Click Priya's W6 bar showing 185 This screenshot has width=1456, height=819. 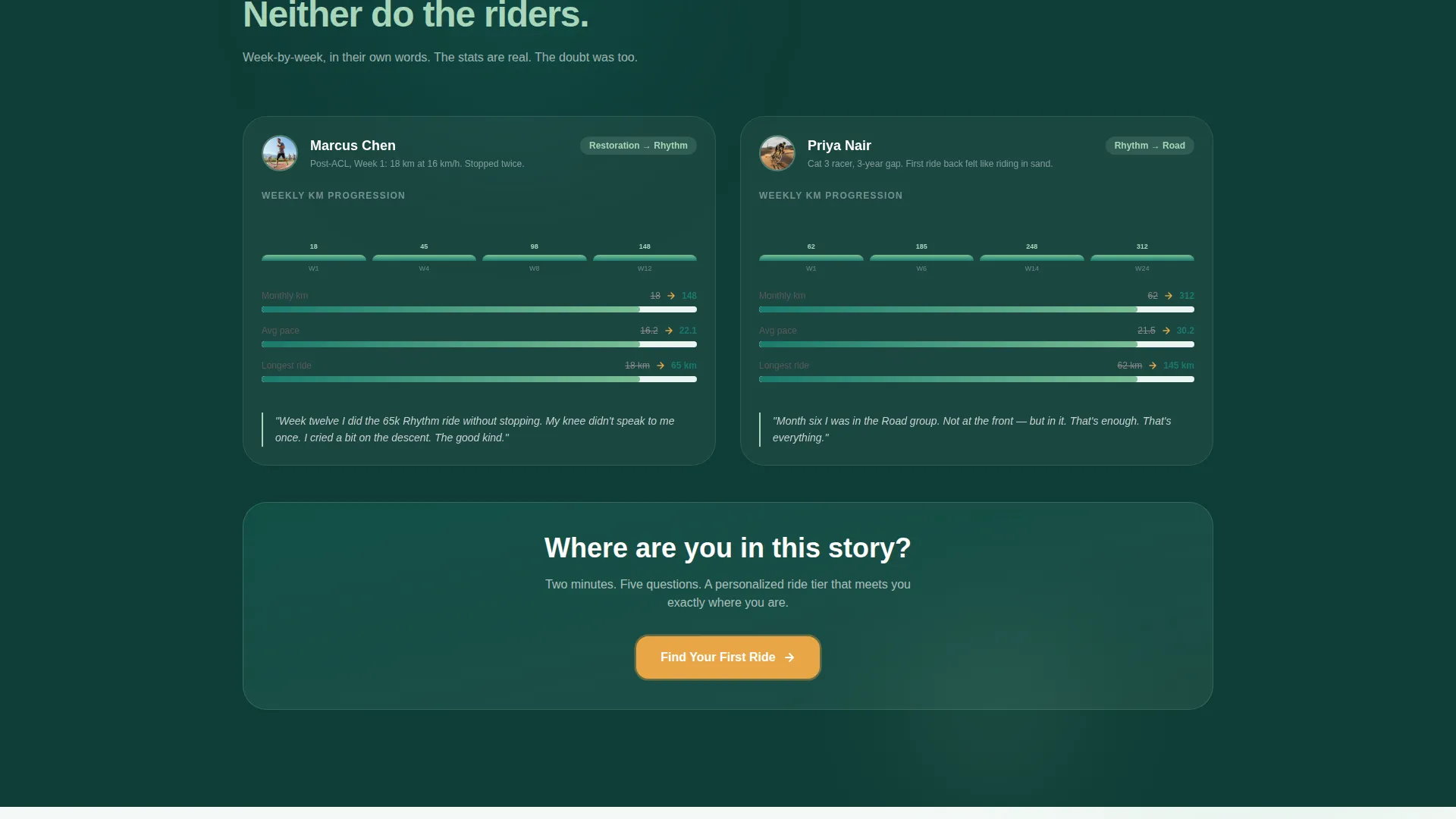pyautogui.click(x=921, y=258)
